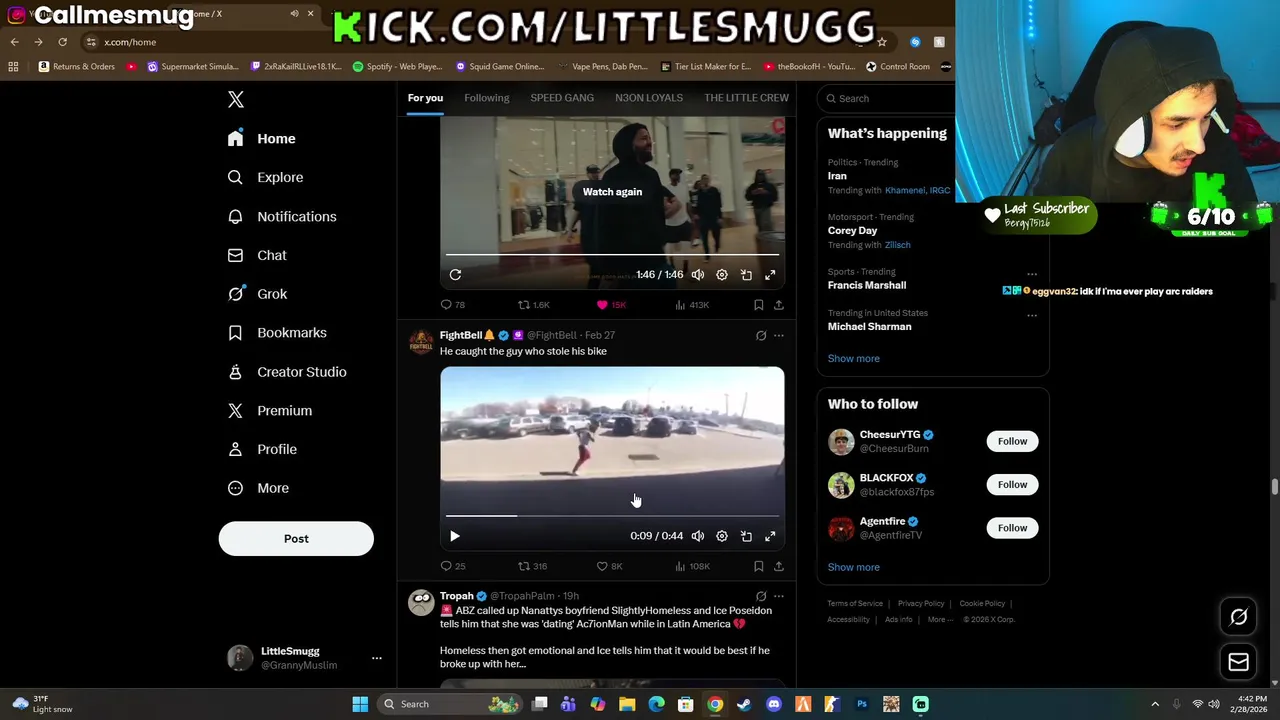Click the X logo in sidebar
Viewport: 1280px width, 720px height.
[236, 99]
